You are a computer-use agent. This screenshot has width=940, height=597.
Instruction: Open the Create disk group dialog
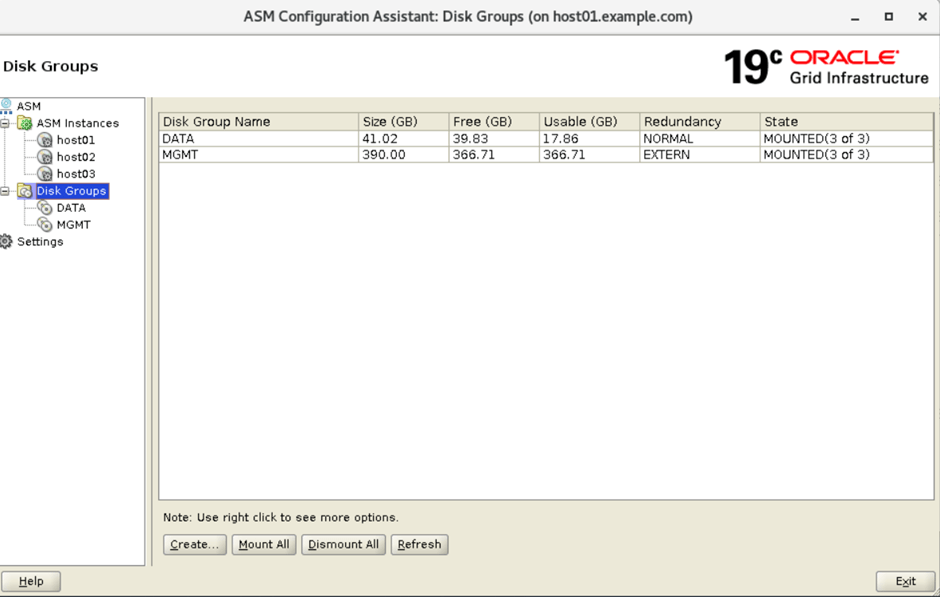[194, 544]
